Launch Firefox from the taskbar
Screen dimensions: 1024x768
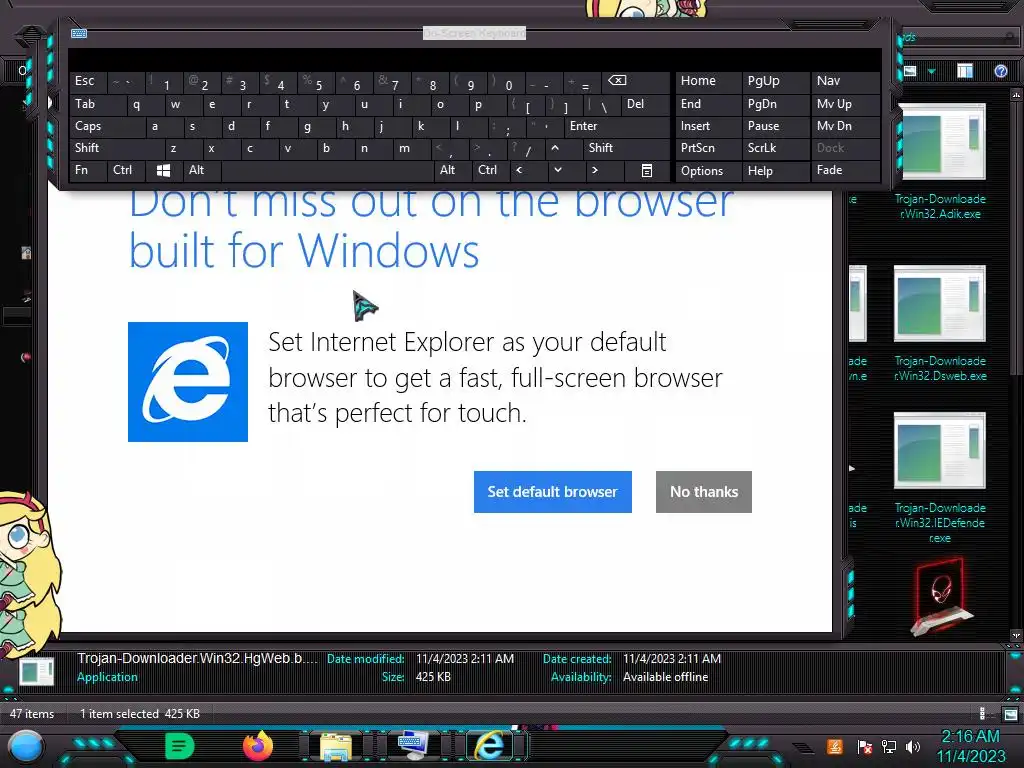tap(257, 746)
